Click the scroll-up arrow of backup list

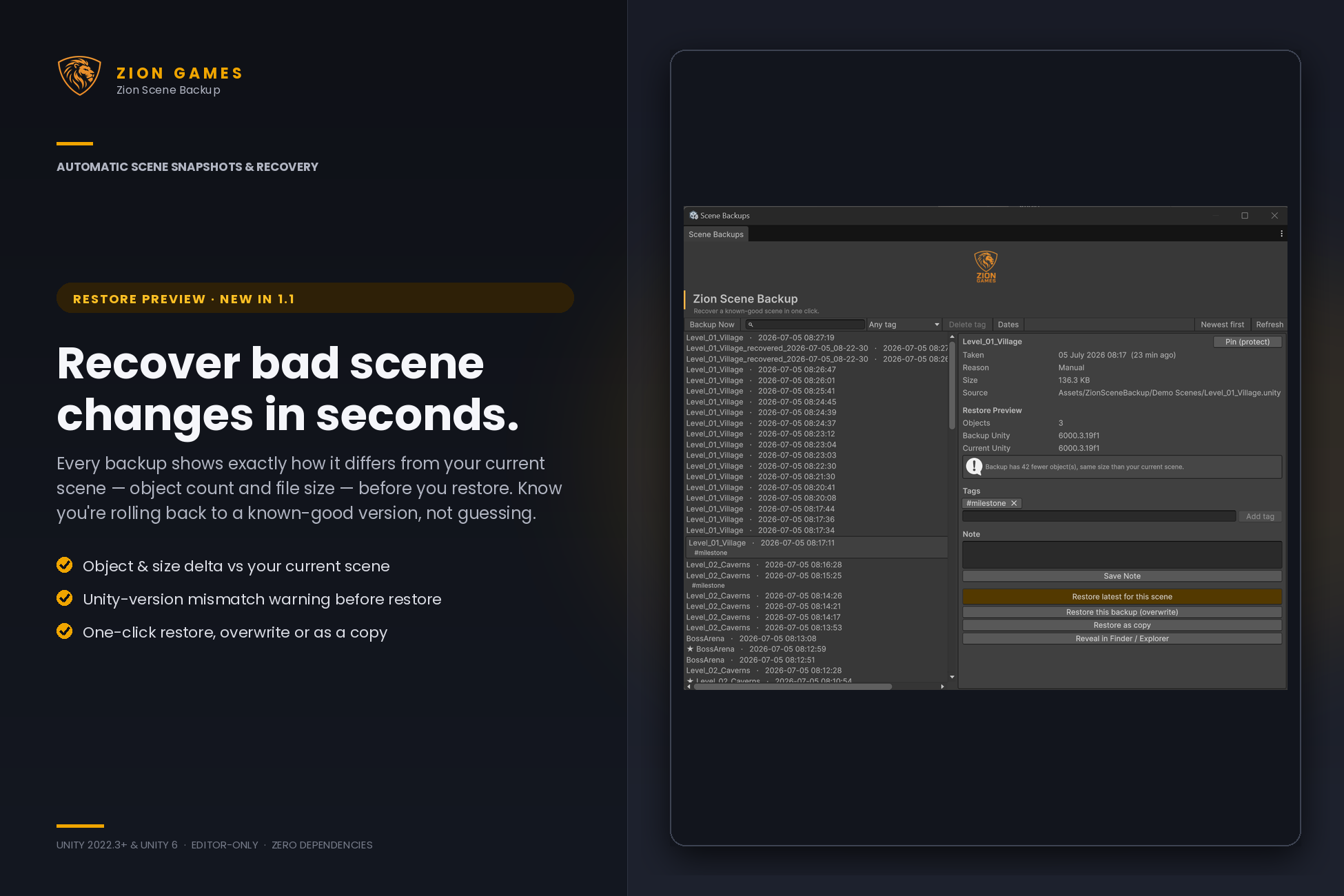(x=952, y=337)
